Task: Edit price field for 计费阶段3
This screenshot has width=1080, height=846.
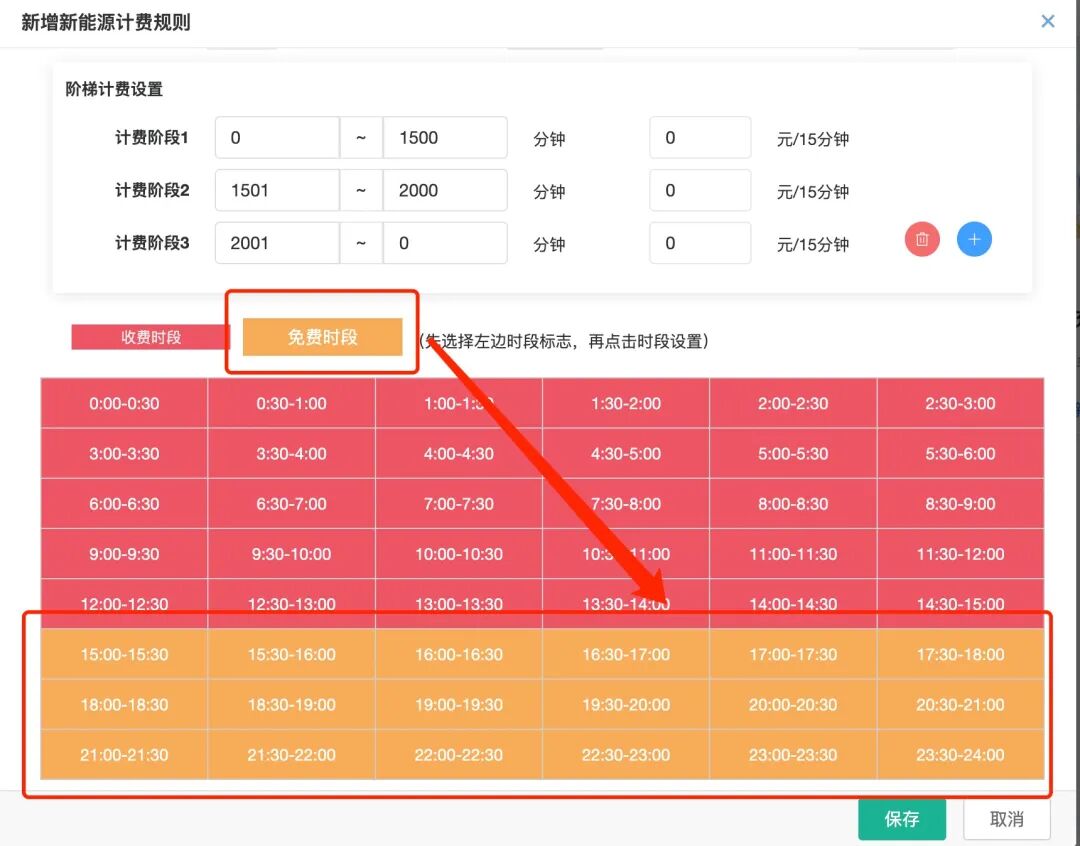Action: pyautogui.click(x=700, y=243)
